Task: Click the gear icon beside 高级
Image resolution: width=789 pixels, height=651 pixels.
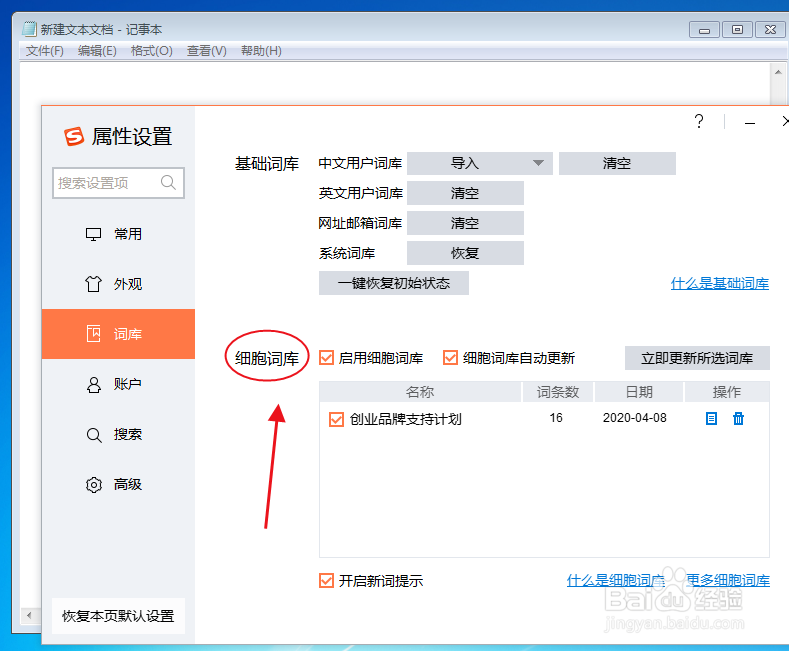Action: pyautogui.click(x=94, y=484)
